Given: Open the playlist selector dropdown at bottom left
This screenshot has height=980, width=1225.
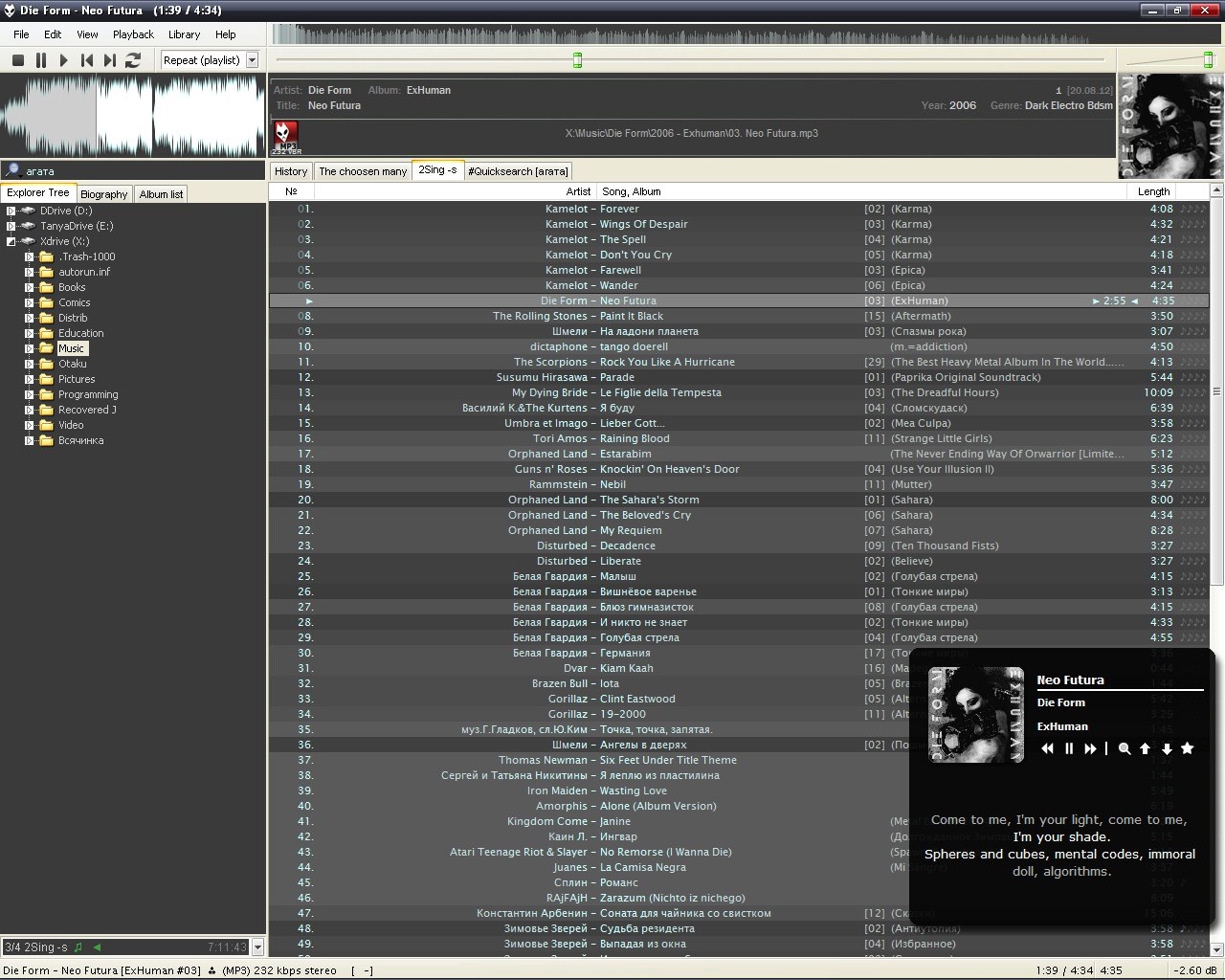Looking at the screenshot, I should (x=257, y=947).
